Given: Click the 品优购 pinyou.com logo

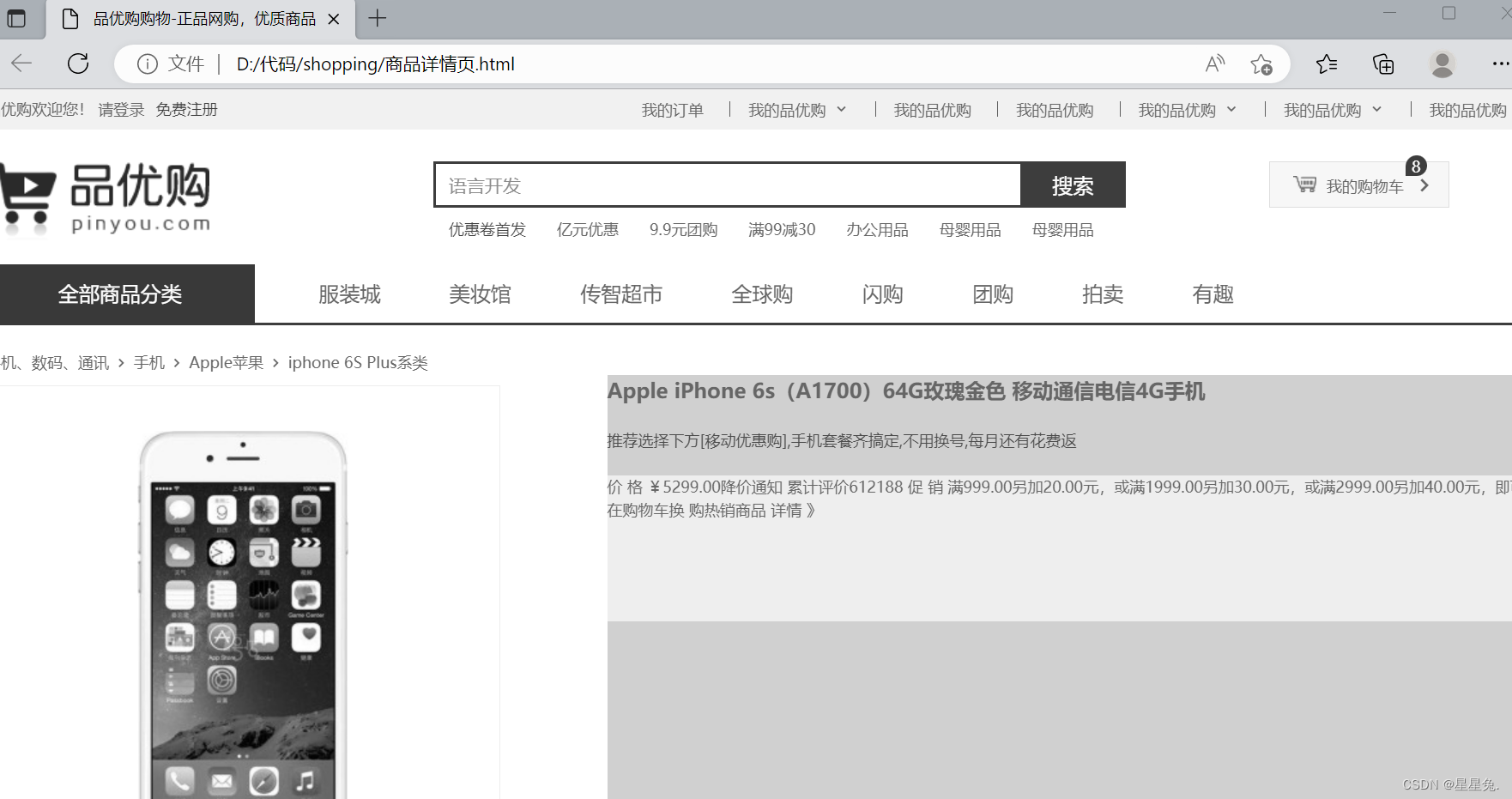Looking at the screenshot, I should (106, 198).
